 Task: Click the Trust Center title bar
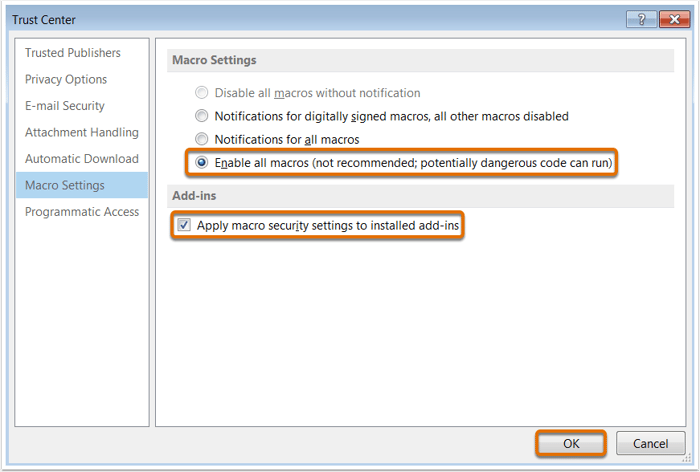click(312, 19)
